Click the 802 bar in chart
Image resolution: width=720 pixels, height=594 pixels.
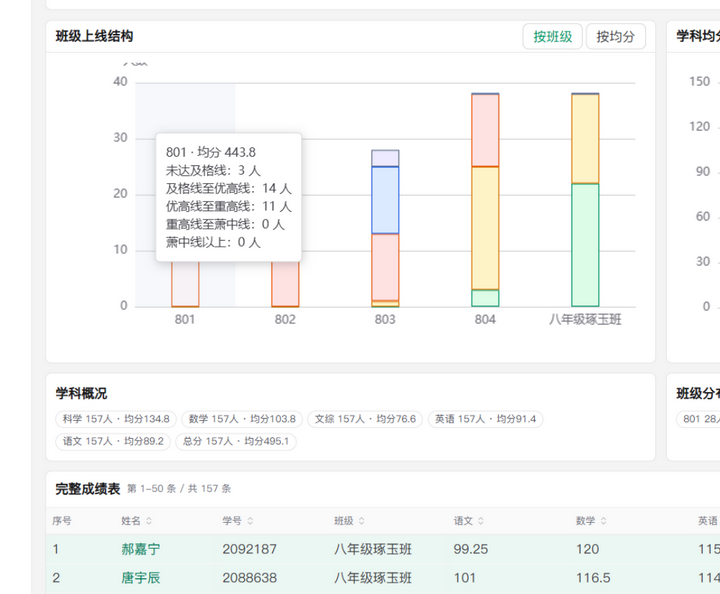(285, 284)
